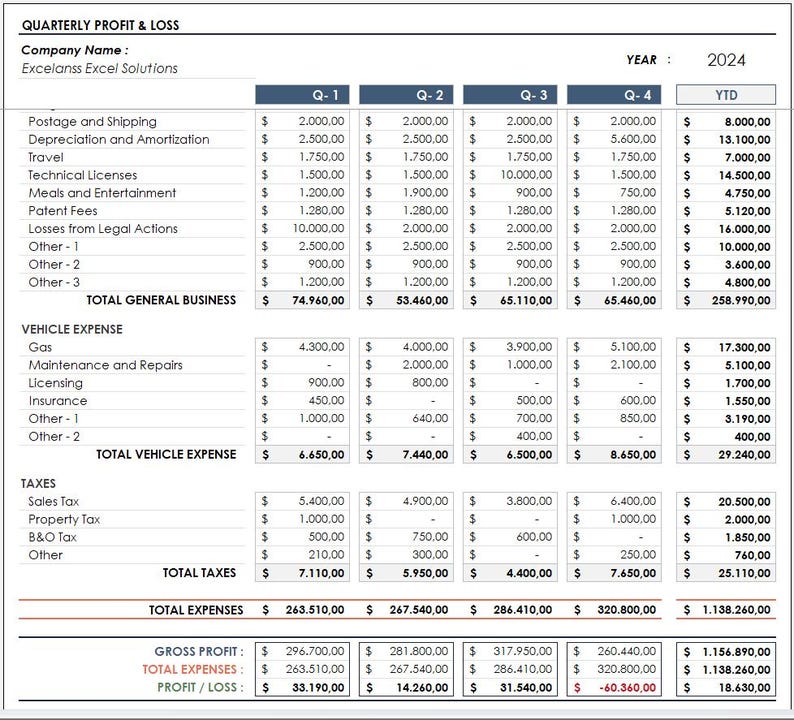The width and height of the screenshot is (794, 720).
Task: Click YTD Total Expenses row 1.138.260,00
Action: (736, 610)
